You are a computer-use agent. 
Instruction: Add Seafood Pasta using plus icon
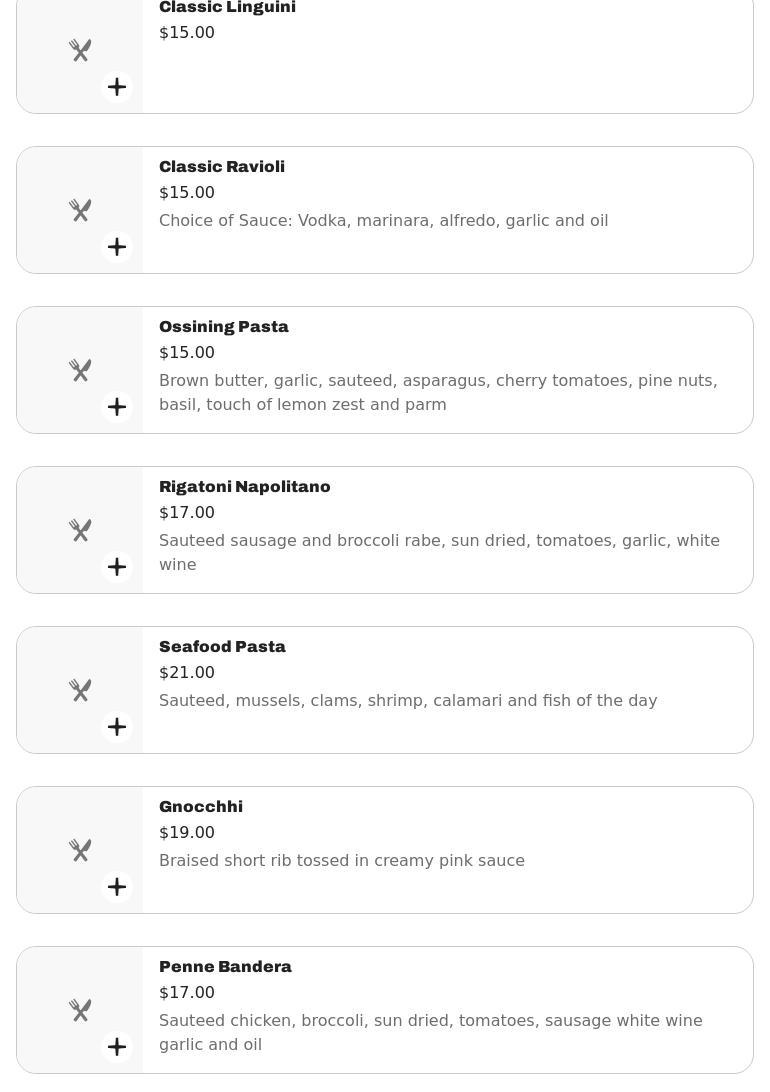coord(117,727)
